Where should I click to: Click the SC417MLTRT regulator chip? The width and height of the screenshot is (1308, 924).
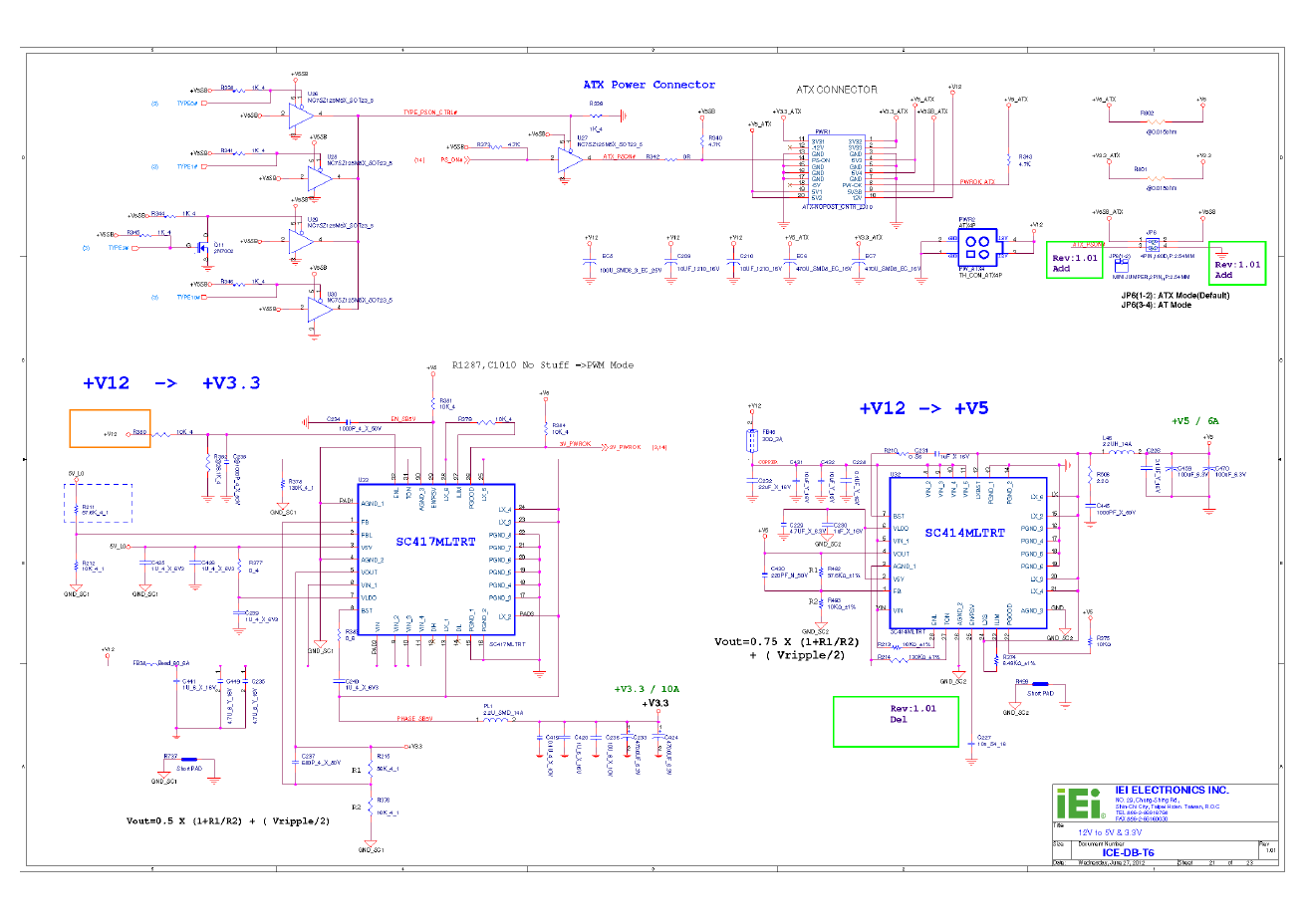pos(436,560)
